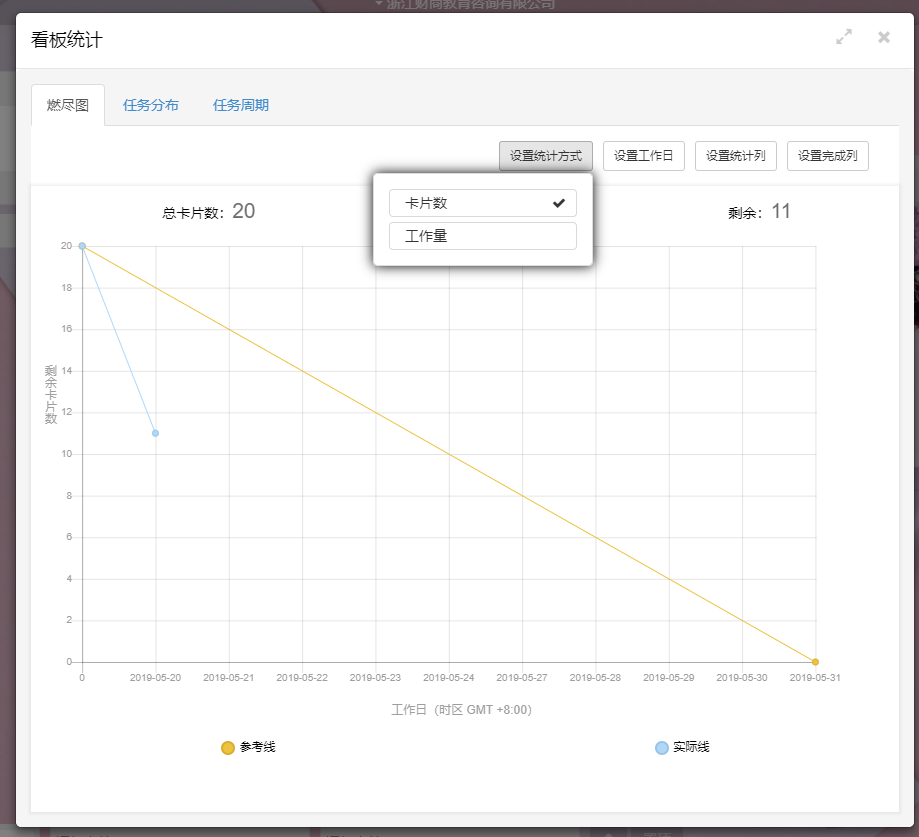Switch to the 燃尽图 tab
The height and width of the screenshot is (837, 919).
click(x=68, y=106)
